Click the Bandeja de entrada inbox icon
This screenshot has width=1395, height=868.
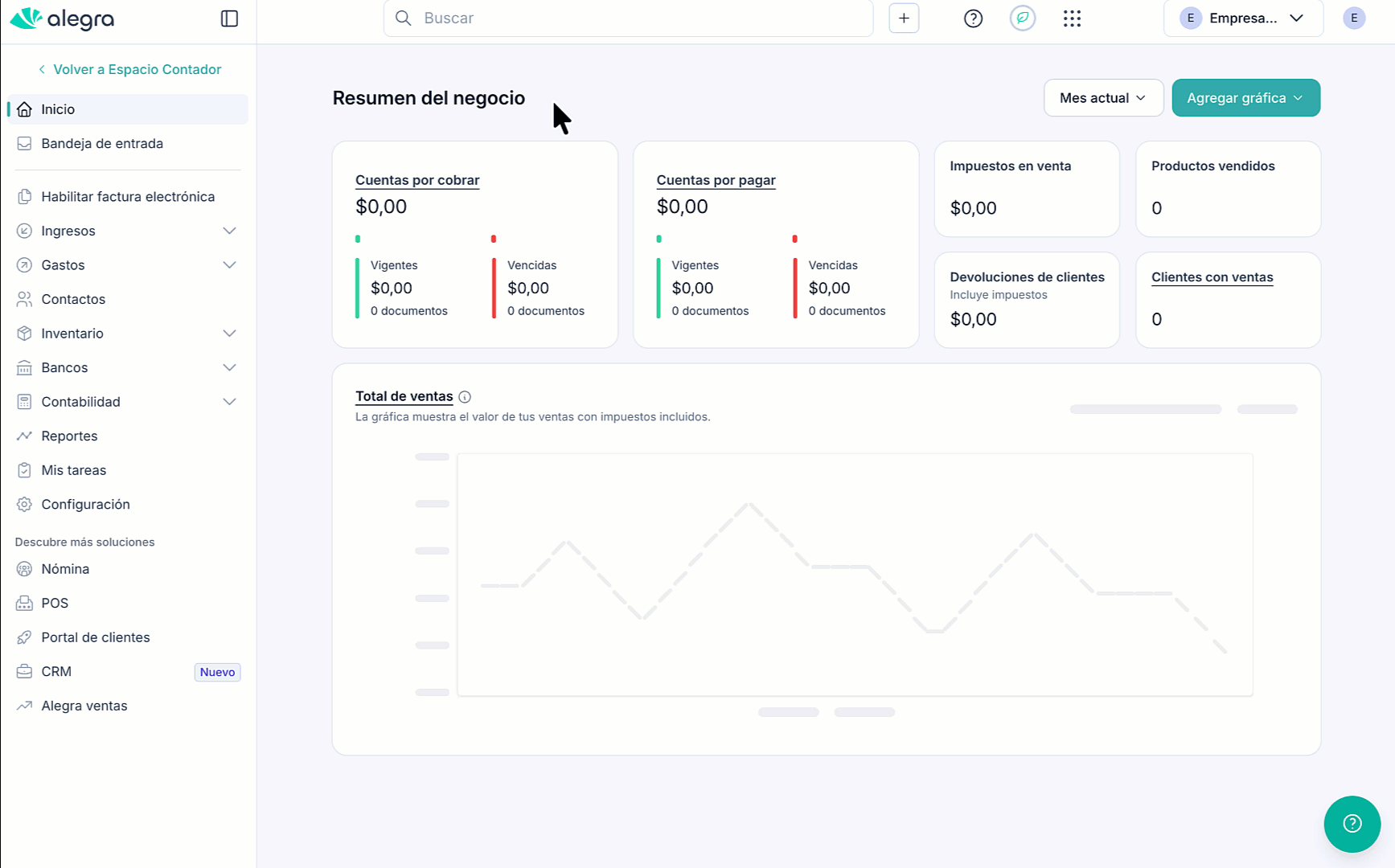(25, 143)
